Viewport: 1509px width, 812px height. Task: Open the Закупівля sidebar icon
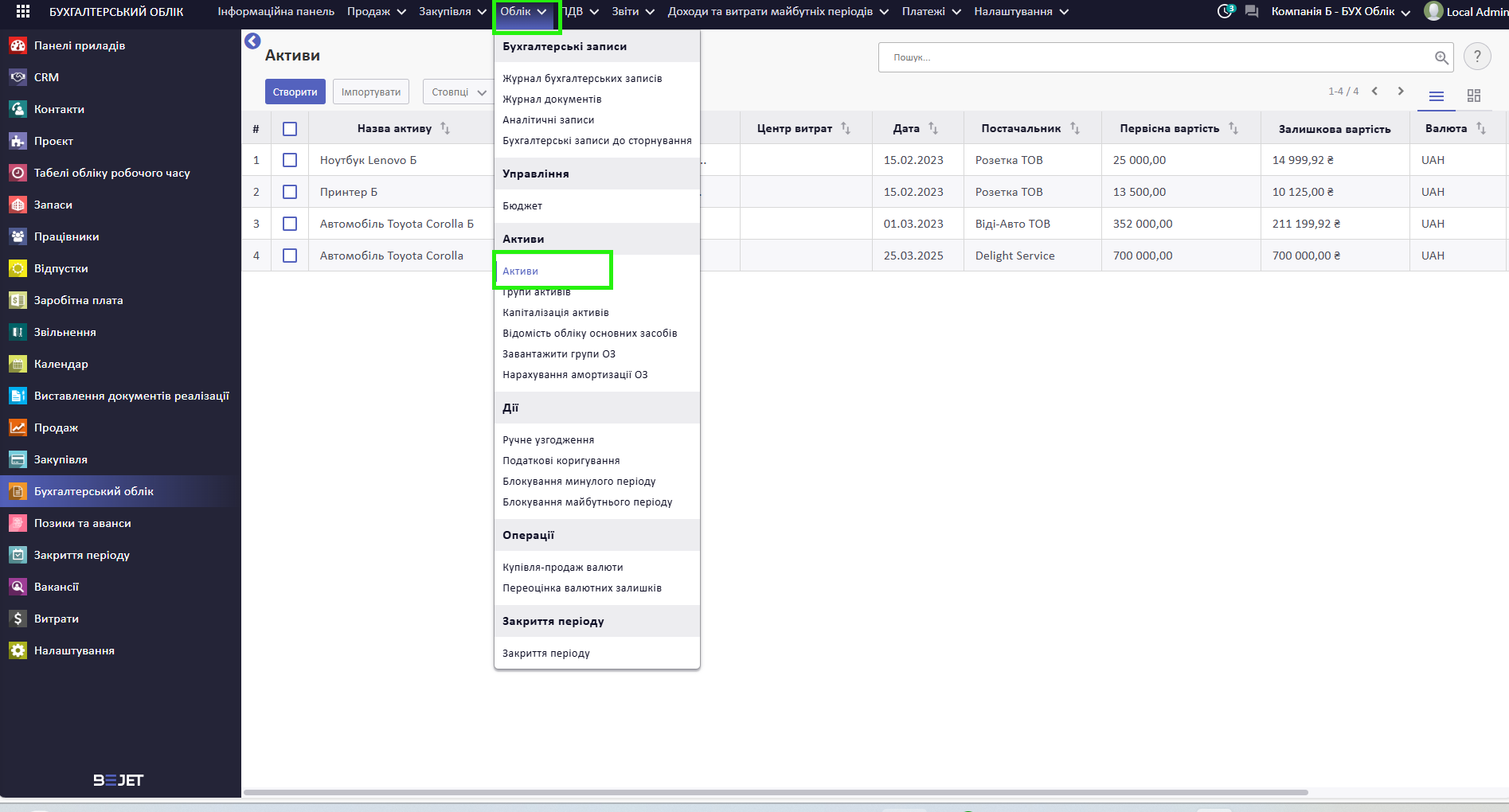(18, 459)
